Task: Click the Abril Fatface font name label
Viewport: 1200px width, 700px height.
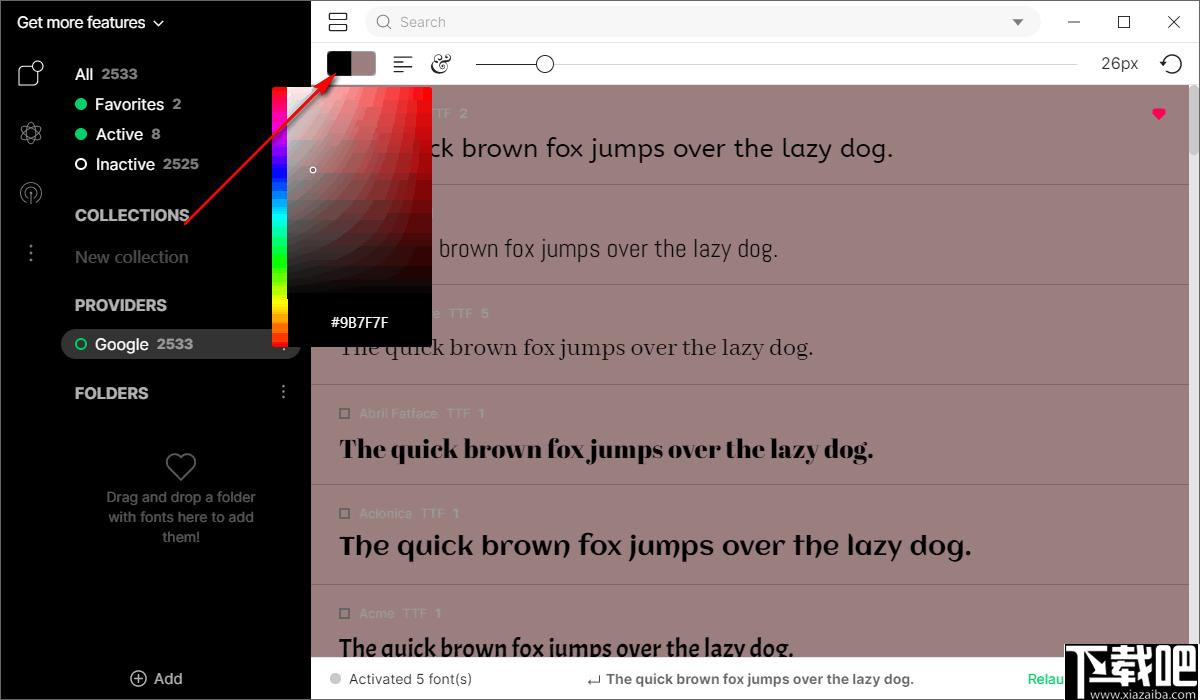Action: tap(398, 413)
